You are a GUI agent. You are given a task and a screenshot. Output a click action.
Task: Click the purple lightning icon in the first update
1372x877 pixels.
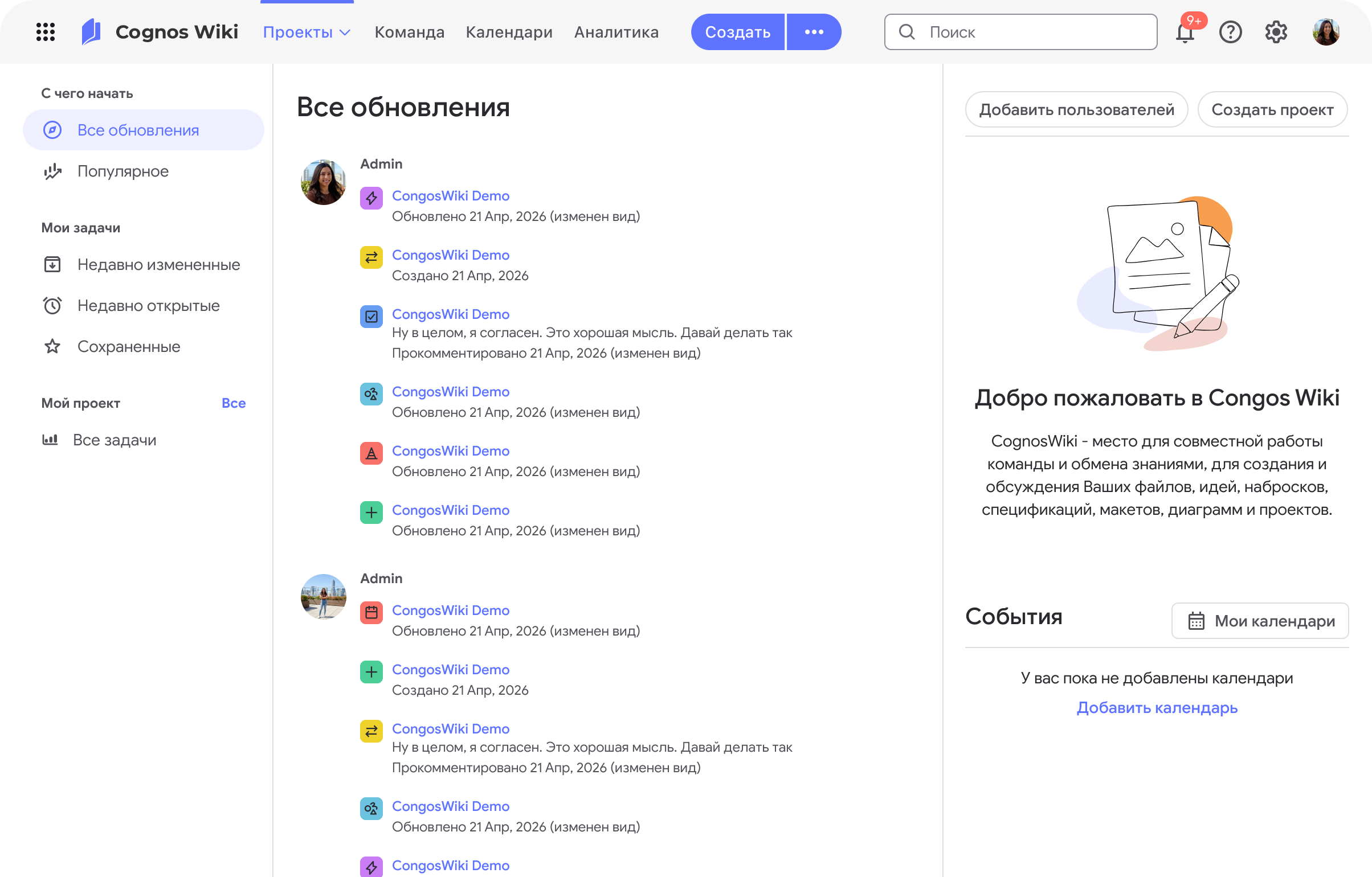tap(371, 198)
